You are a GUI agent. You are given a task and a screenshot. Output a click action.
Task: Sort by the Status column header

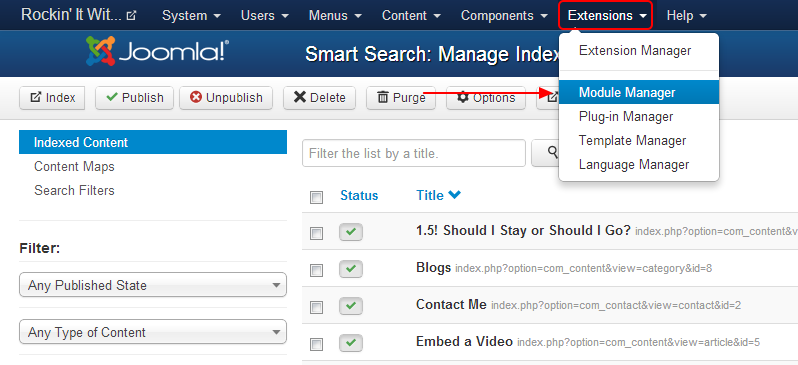pos(359,195)
